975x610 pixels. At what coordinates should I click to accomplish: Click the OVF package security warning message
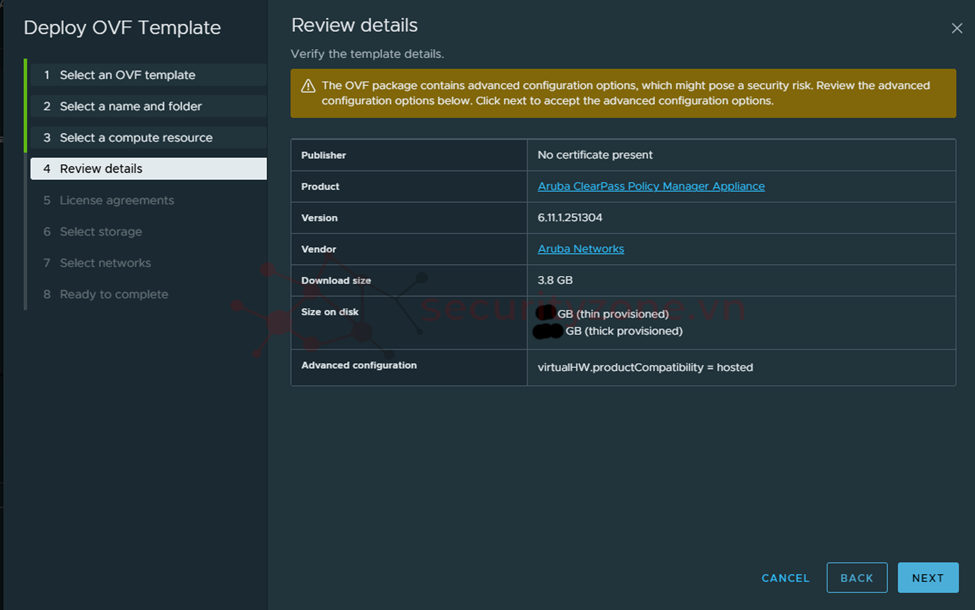click(626, 93)
